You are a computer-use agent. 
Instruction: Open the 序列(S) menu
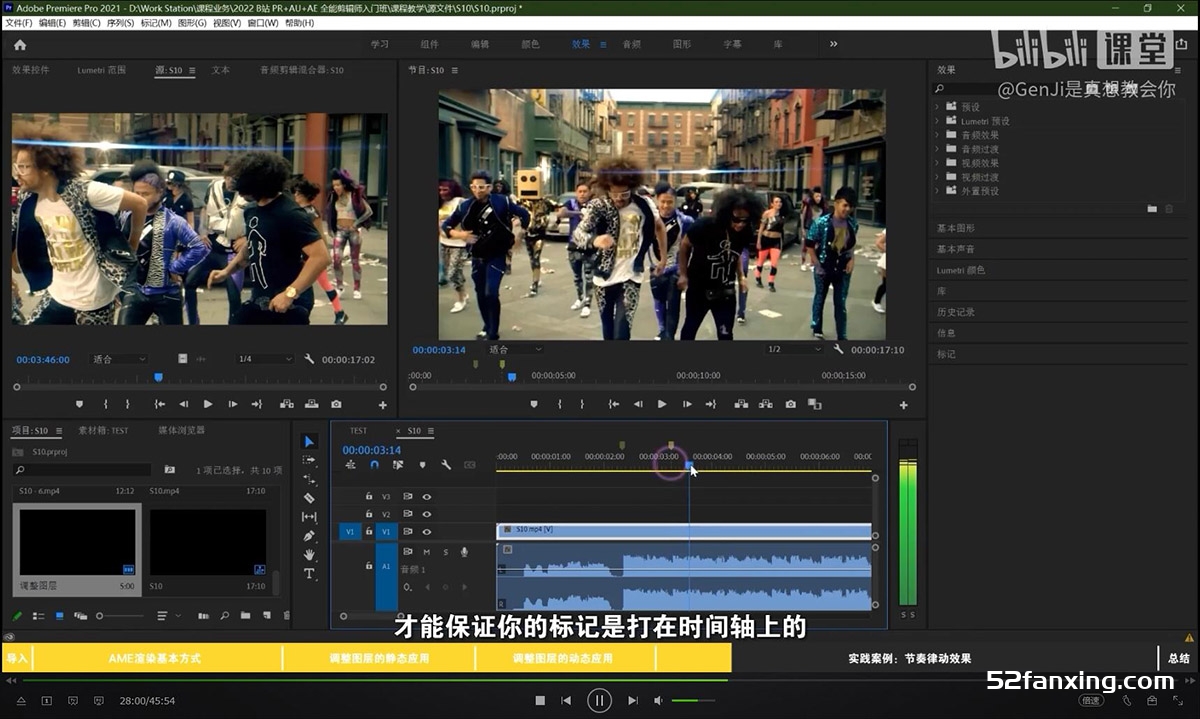tap(119, 22)
